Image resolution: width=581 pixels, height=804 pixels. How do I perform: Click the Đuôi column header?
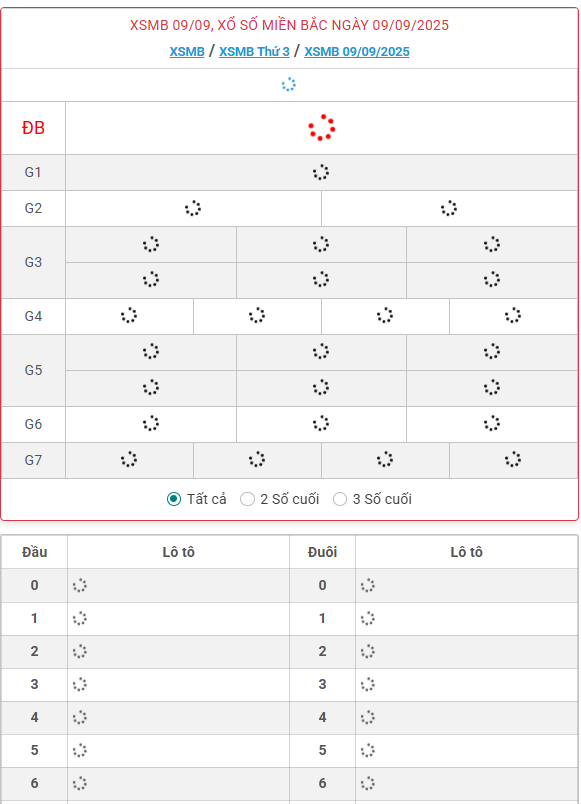[322, 552]
